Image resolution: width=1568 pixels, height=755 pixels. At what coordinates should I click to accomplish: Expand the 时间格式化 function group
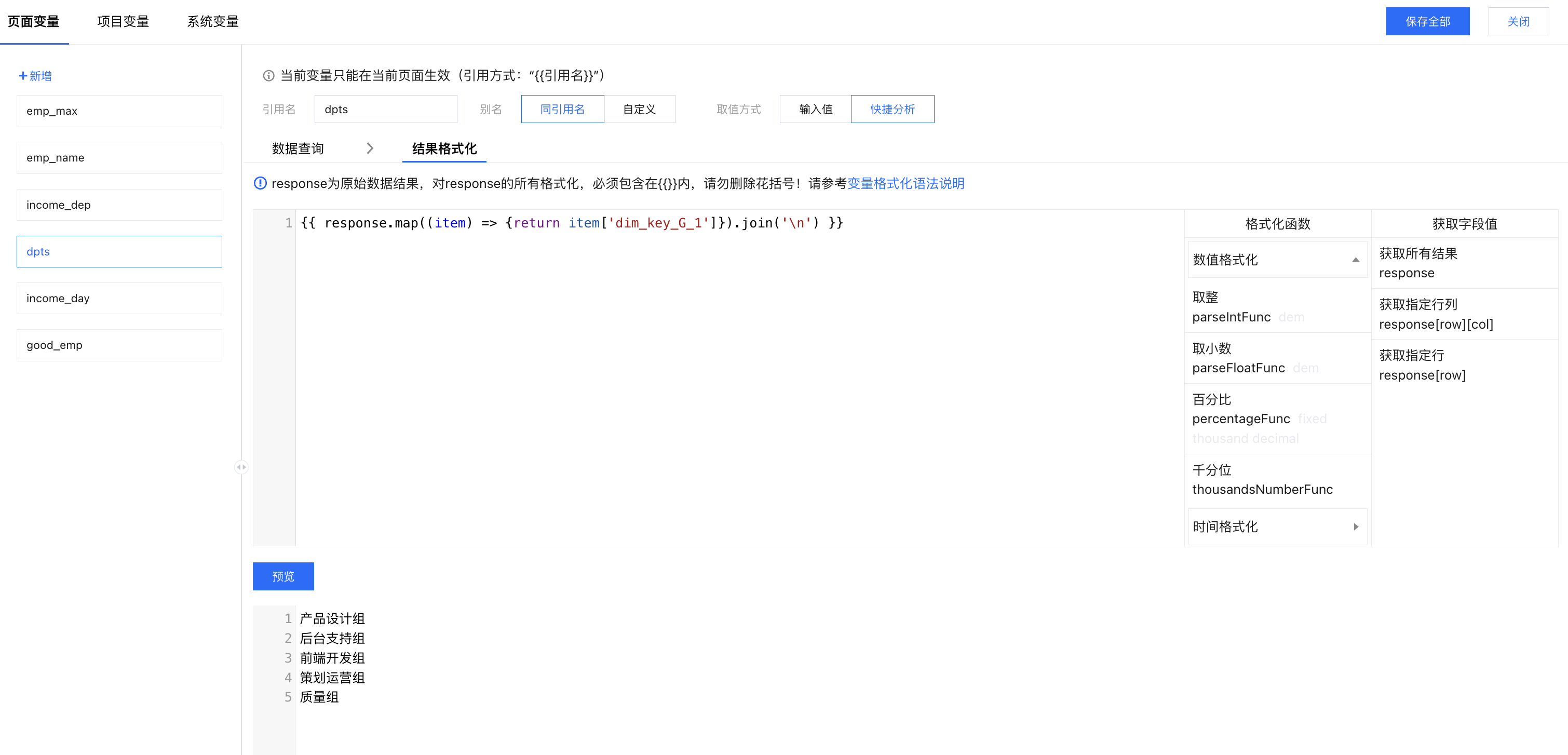pos(1277,527)
